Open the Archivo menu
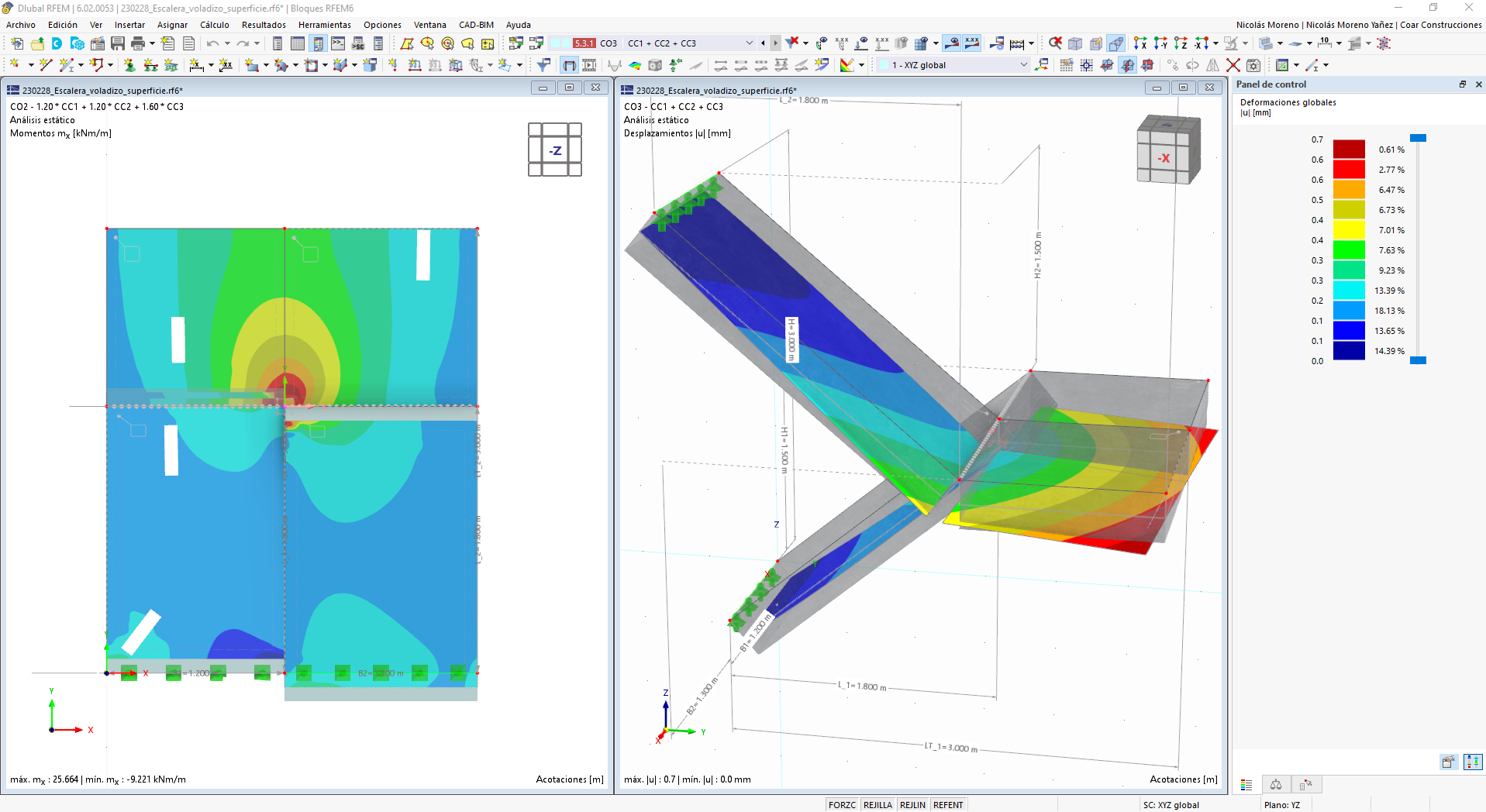1486x812 pixels. tap(21, 25)
